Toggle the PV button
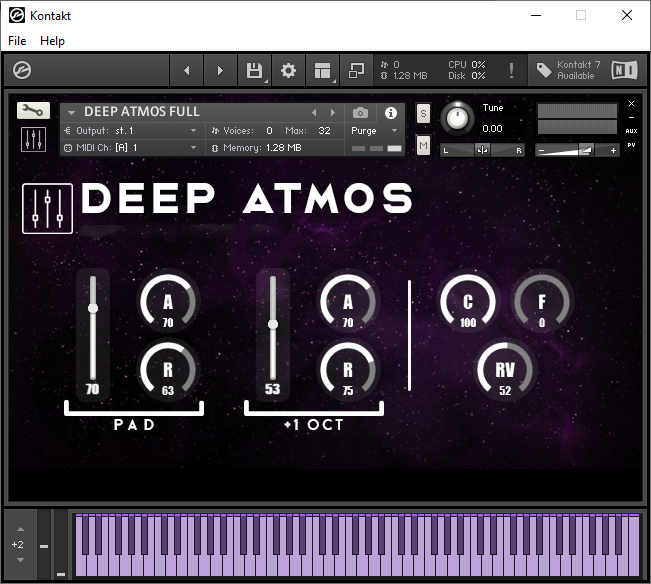The height and width of the screenshot is (584, 651). 631,145
